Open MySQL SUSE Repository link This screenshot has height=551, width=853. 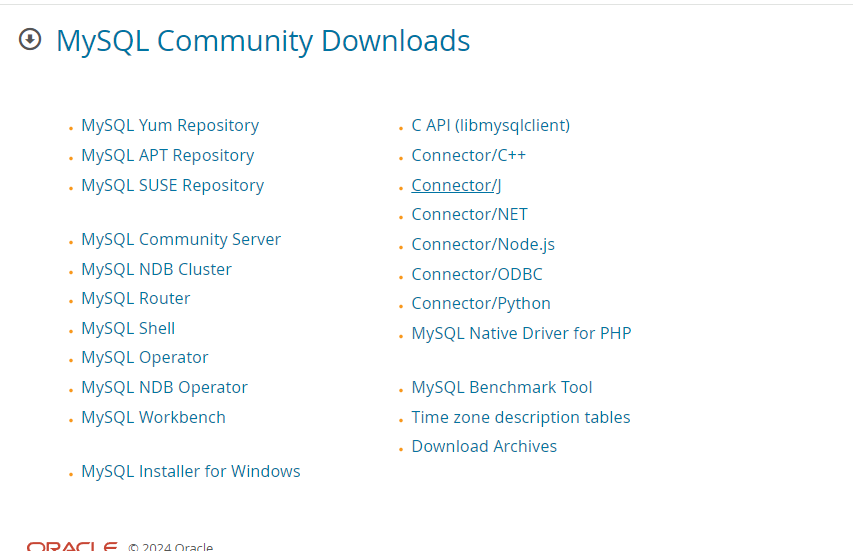click(172, 185)
